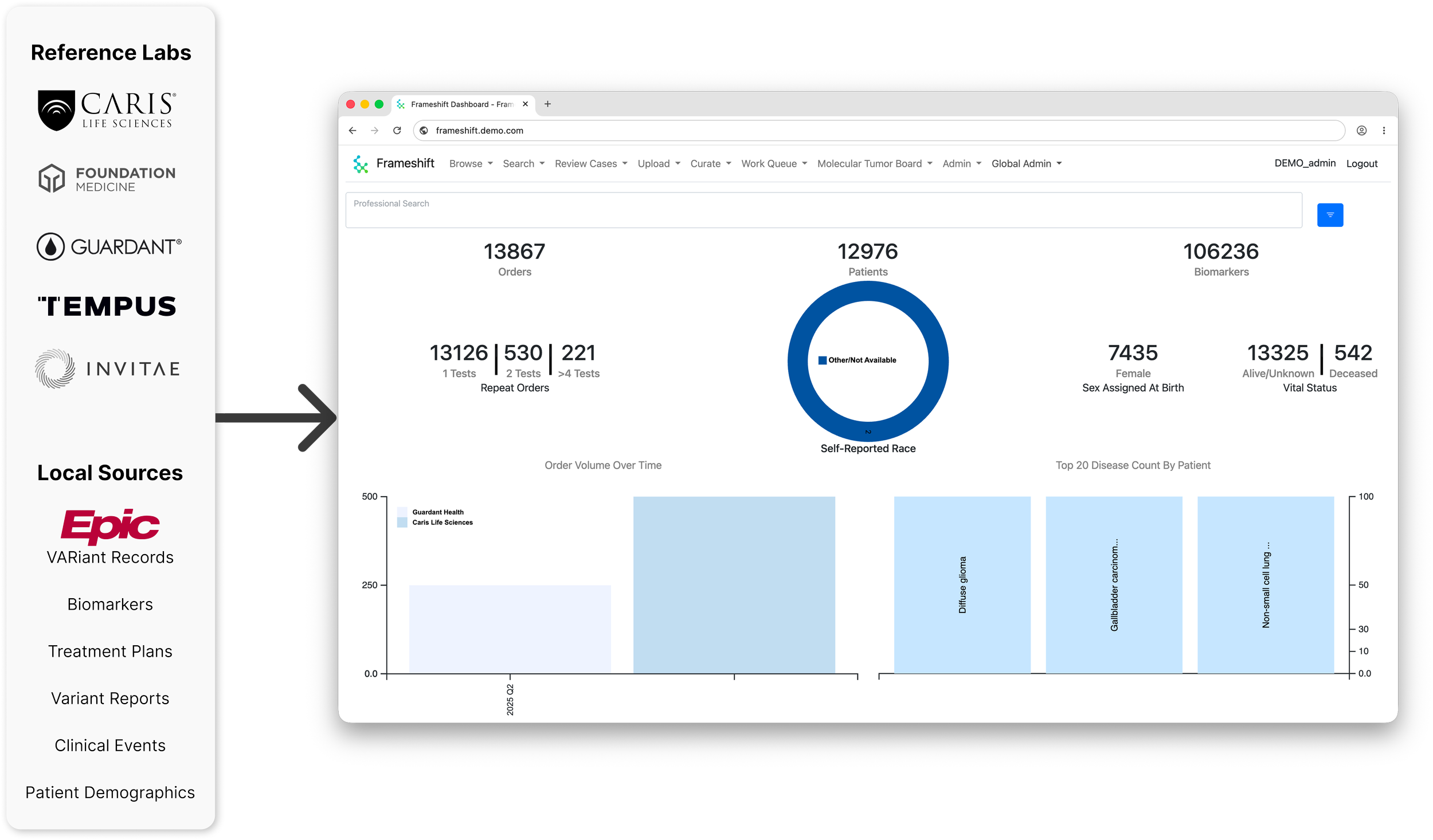Click the blue filter button
Image resolution: width=1433 pixels, height=840 pixels.
pos(1330,215)
